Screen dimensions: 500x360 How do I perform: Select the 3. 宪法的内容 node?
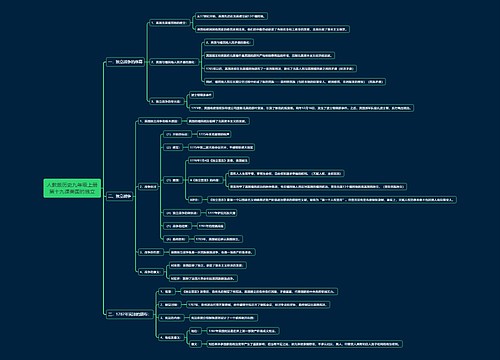click(x=170, y=318)
